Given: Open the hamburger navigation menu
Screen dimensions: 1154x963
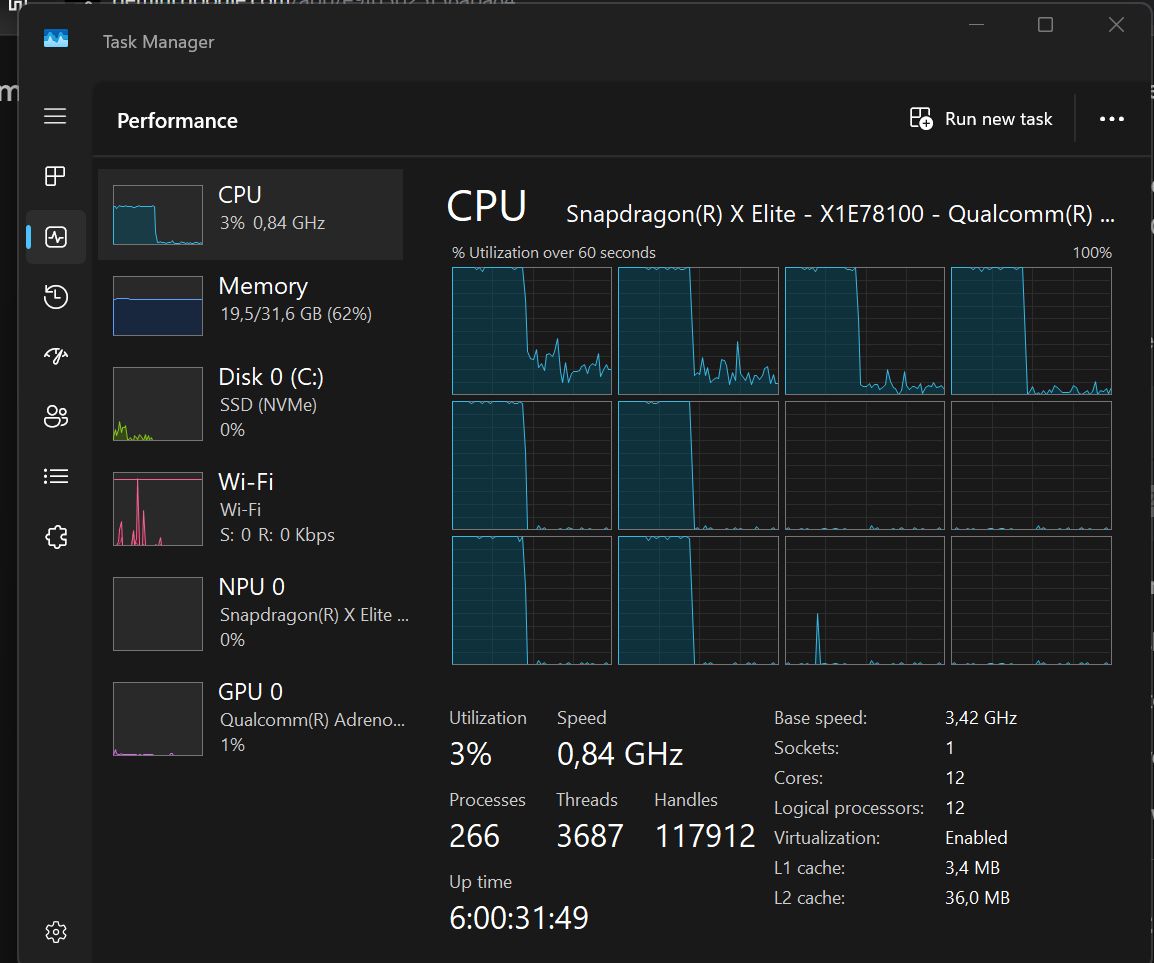Looking at the screenshot, I should tap(55, 116).
